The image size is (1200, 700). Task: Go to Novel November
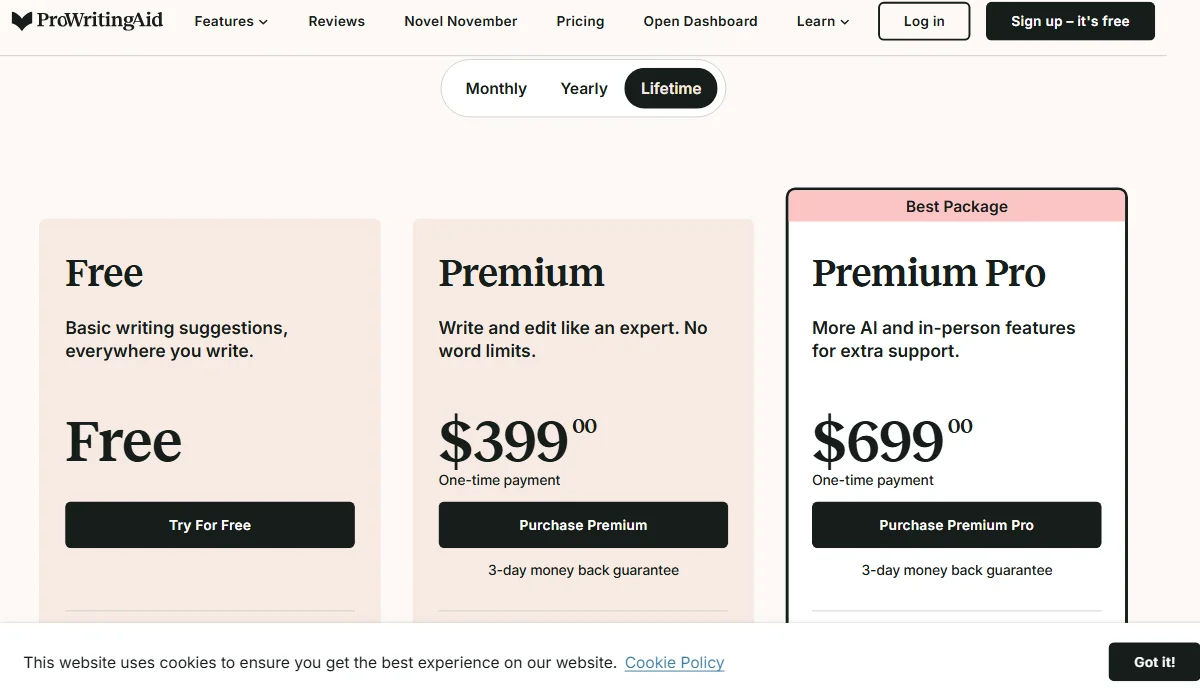pyautogui.click(x=460, y=21)
